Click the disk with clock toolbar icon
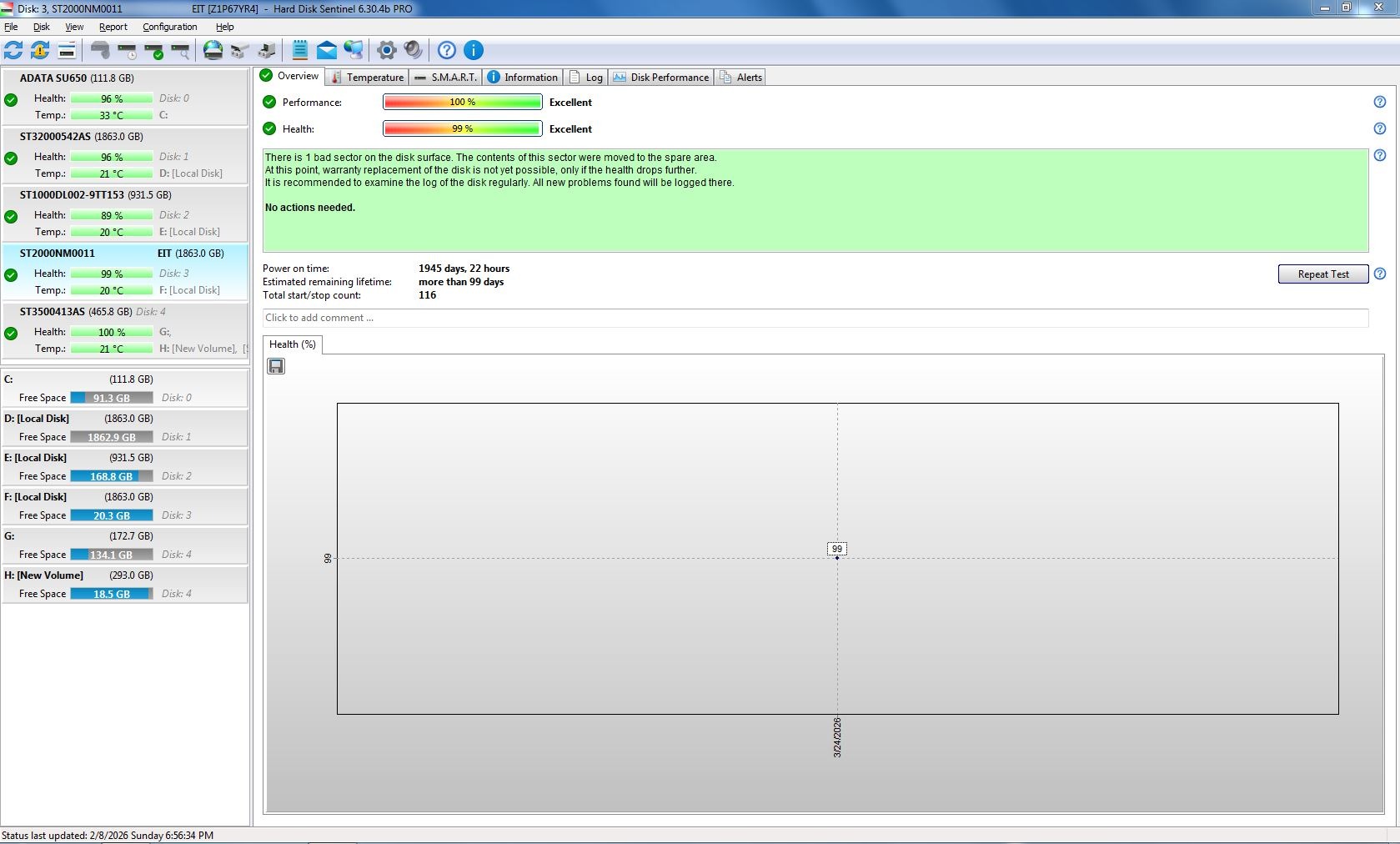 (x=128, y=50)
